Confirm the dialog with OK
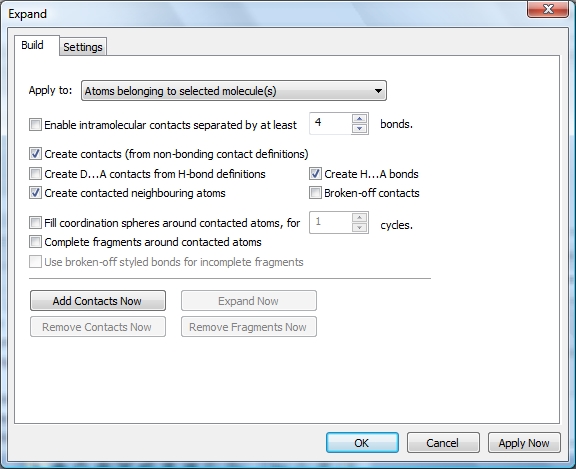 [x=362, y=443]
